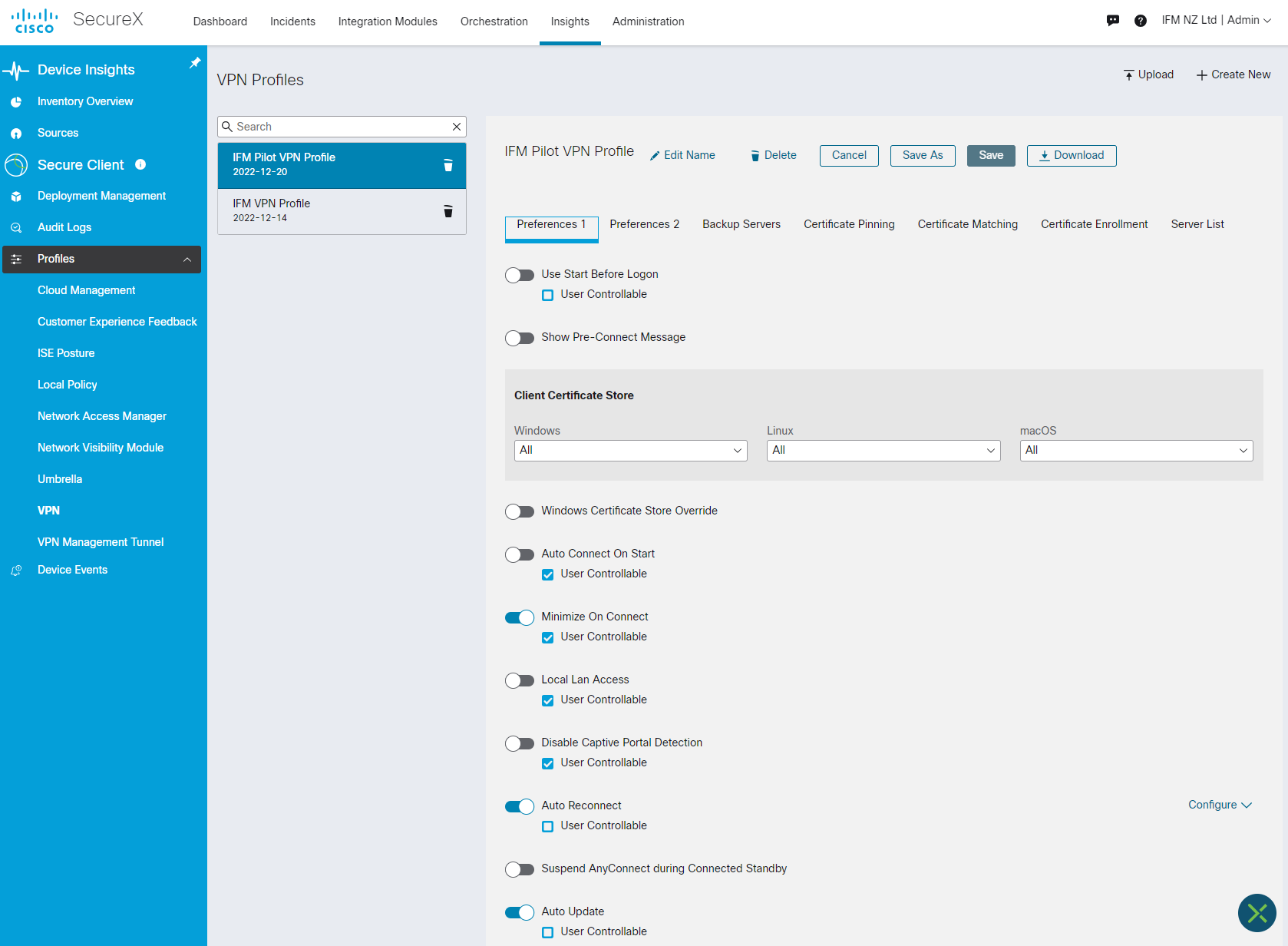The width and height of the screenshot is (1288, 946).
Task: Download the VPN profile
Action: pos(1071,155)
